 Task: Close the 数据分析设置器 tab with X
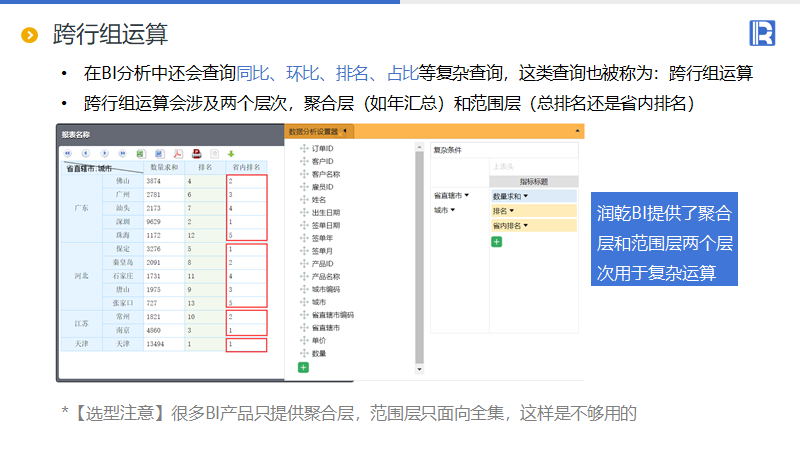(x=340, y=133)
